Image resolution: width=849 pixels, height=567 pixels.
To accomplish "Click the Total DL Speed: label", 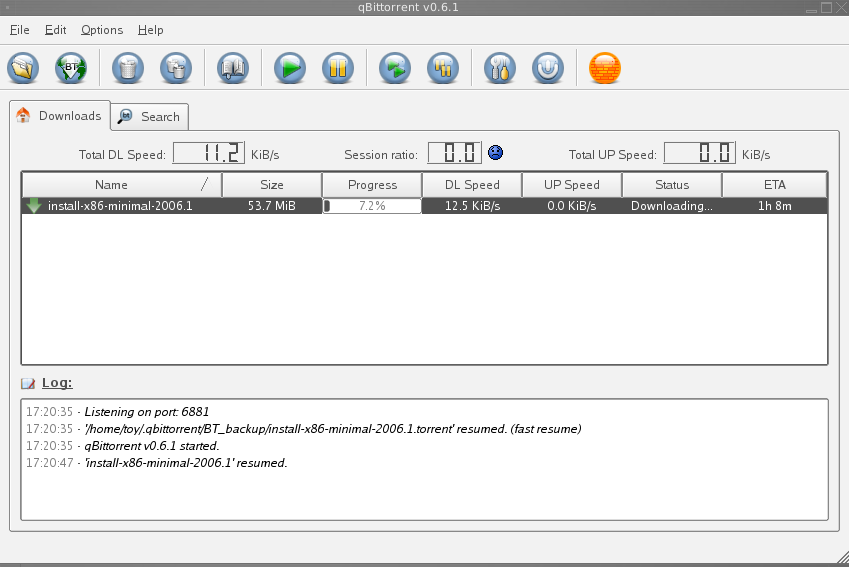I will click(x=122, y=155).
